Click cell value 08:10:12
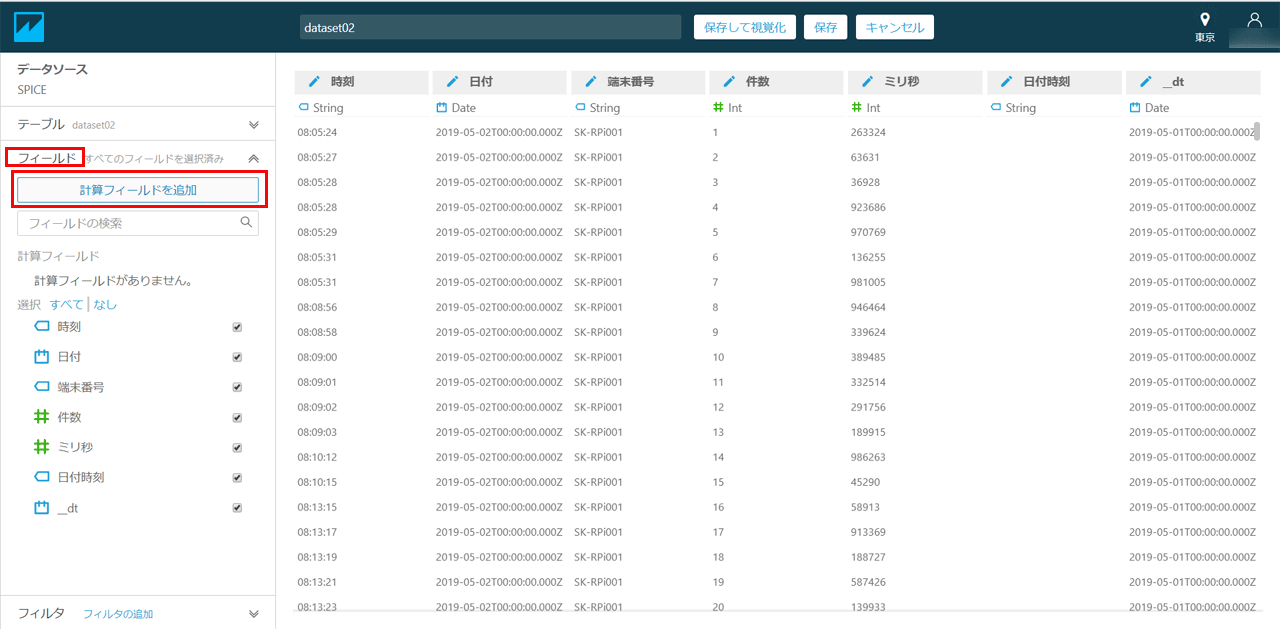This screenshot has width=1280, height=629. pyautogui.click(x=317, y=457)
